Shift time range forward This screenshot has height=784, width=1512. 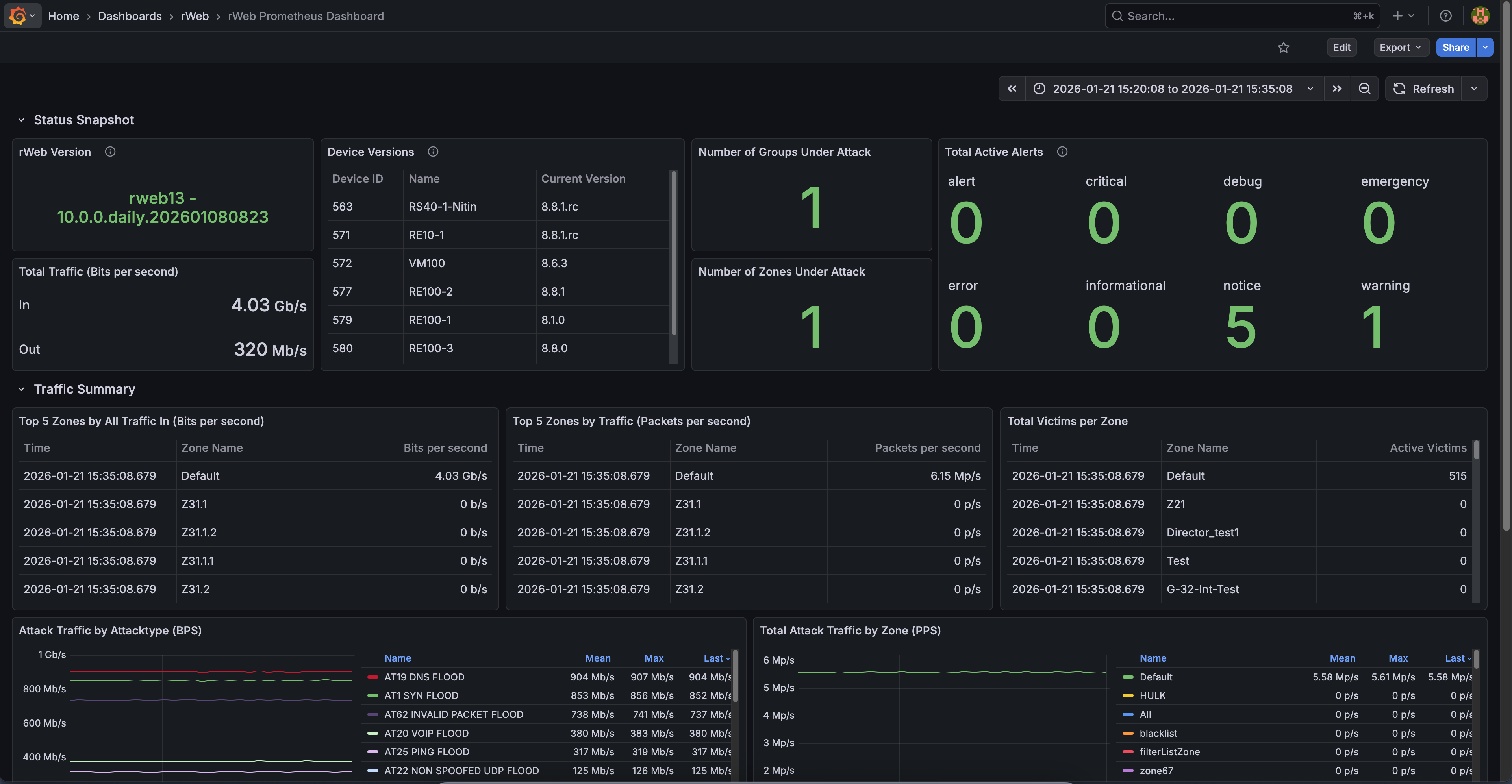click(x=1336, y=89)
